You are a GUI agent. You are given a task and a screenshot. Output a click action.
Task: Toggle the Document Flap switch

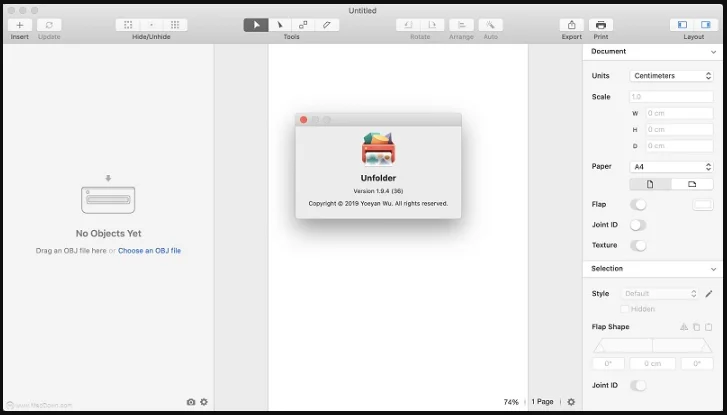pos(638,204)
